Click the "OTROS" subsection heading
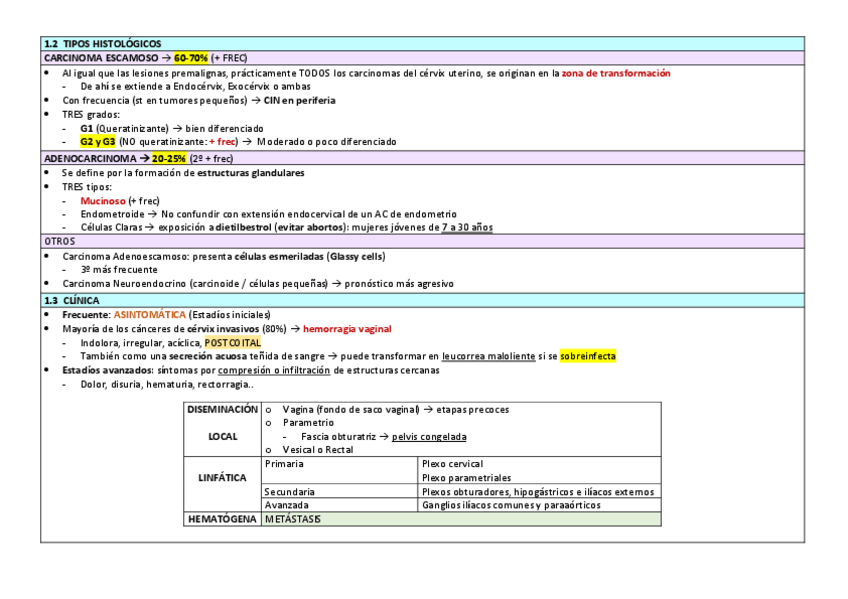The height and width of the screenshot is (599, 848). click(60, 242)
